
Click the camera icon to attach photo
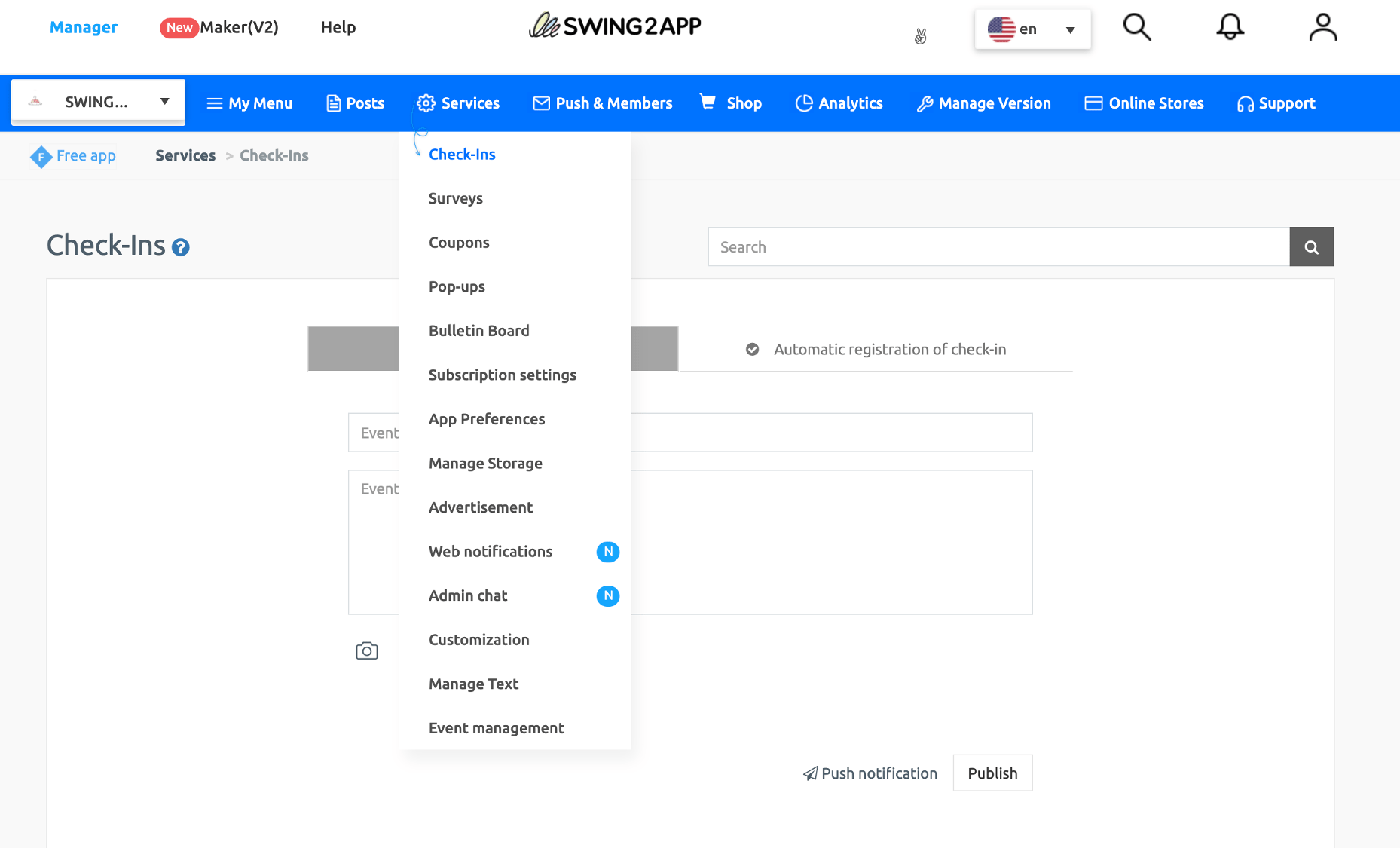click(367, 651)
